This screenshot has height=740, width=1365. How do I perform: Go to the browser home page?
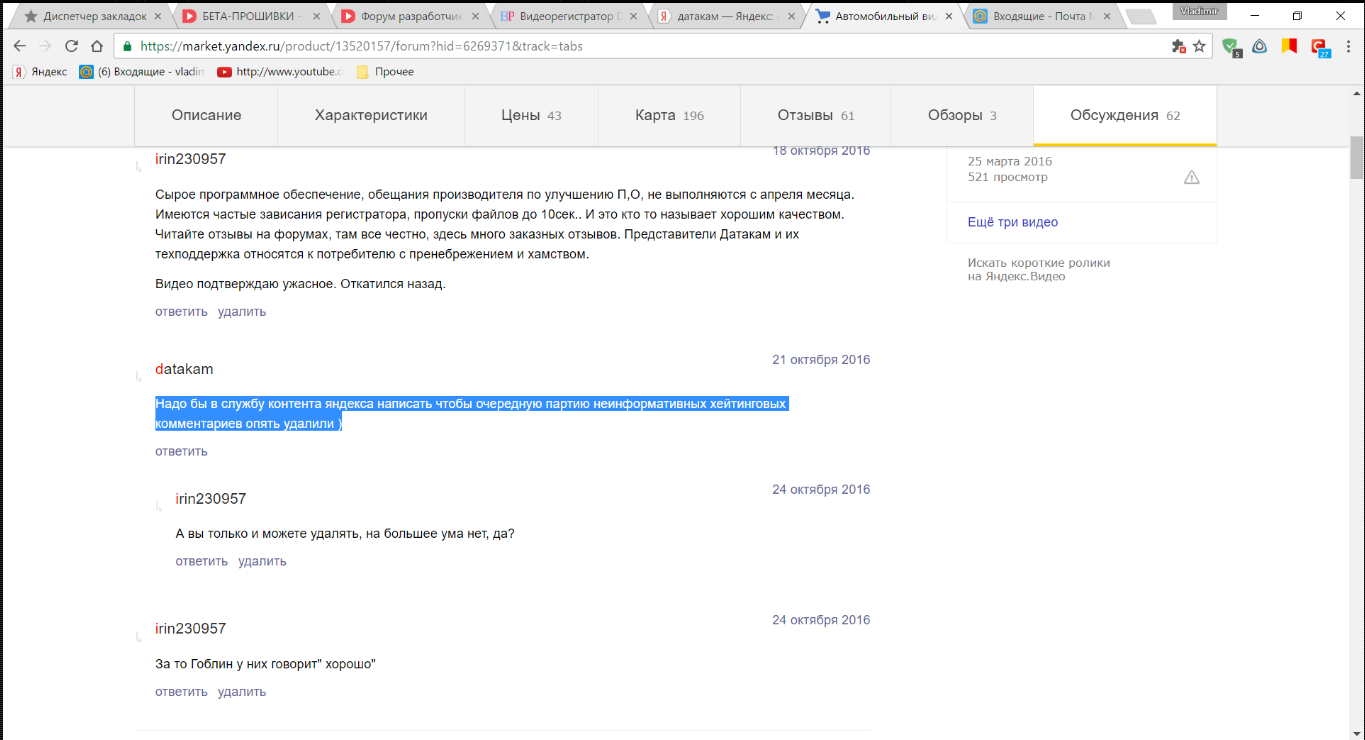(97, 46)
